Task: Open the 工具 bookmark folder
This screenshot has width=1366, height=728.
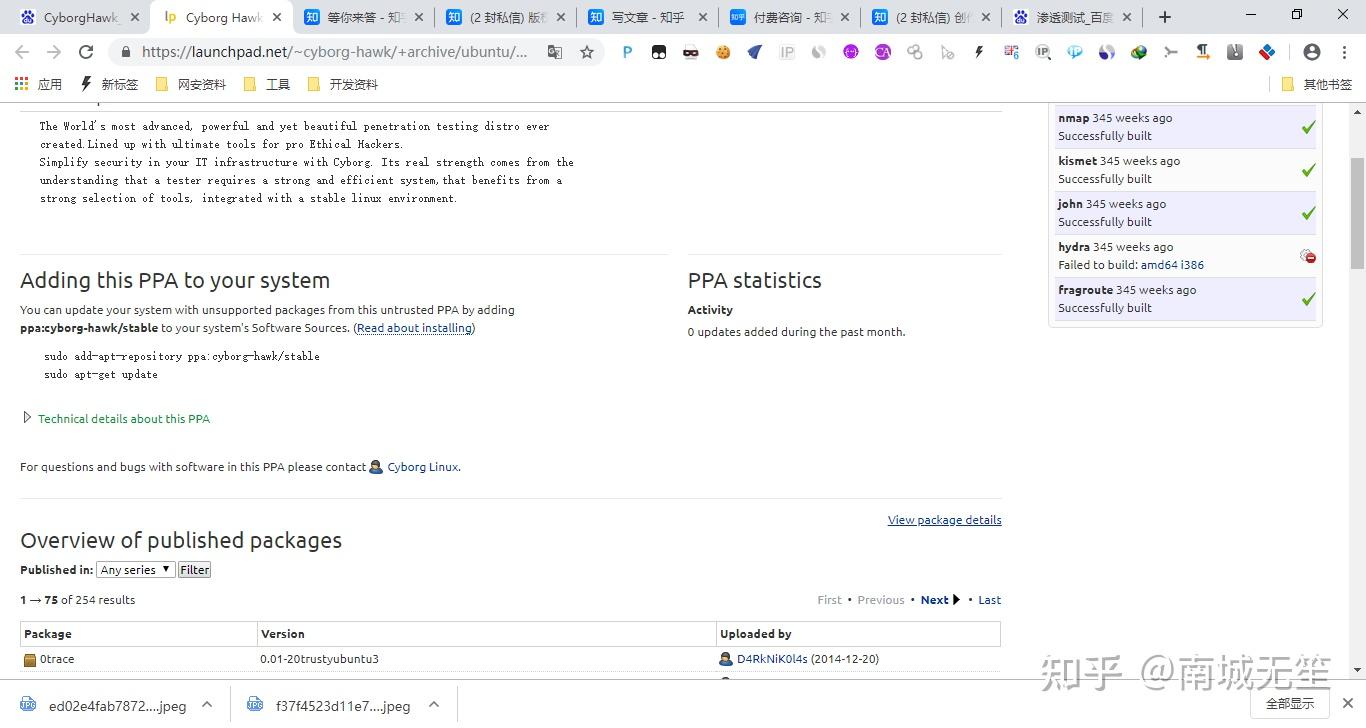Action: click(267, 85)
